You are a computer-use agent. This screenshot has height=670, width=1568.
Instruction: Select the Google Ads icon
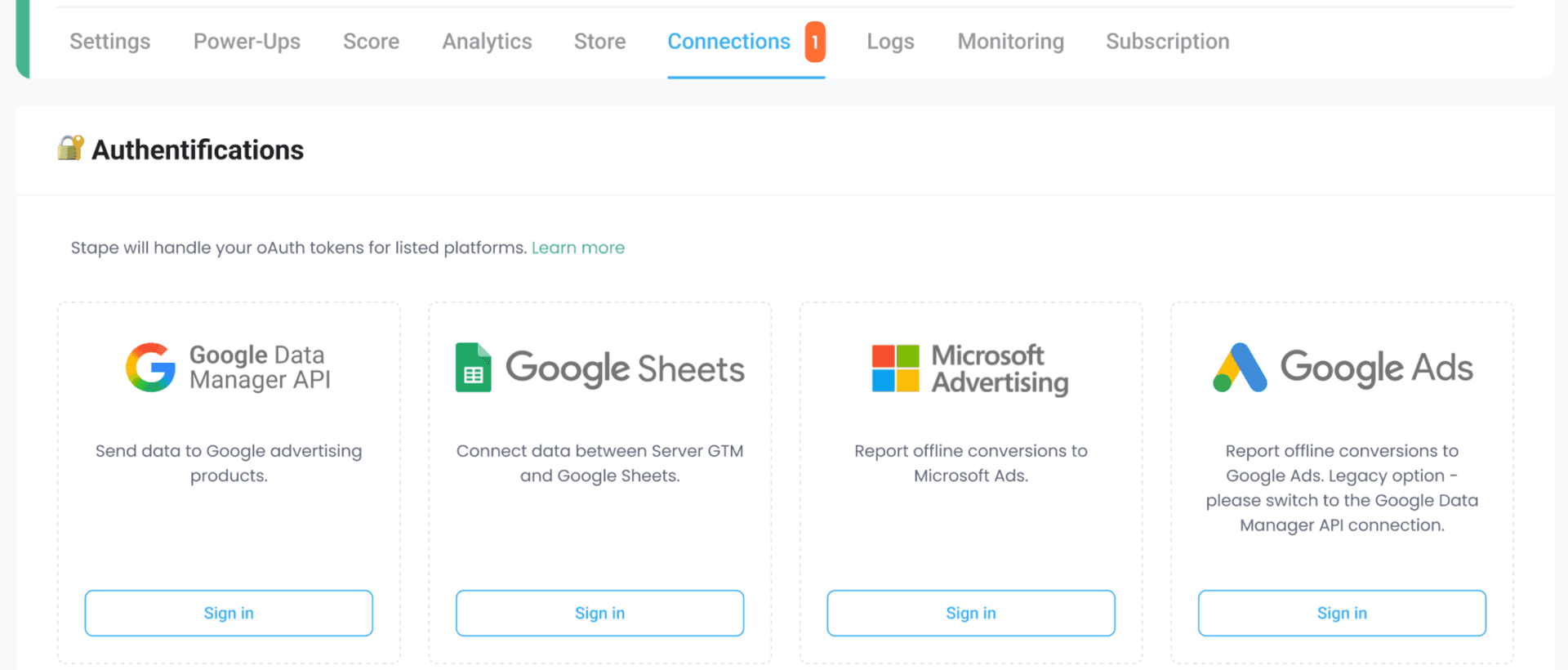point(1238,367)
